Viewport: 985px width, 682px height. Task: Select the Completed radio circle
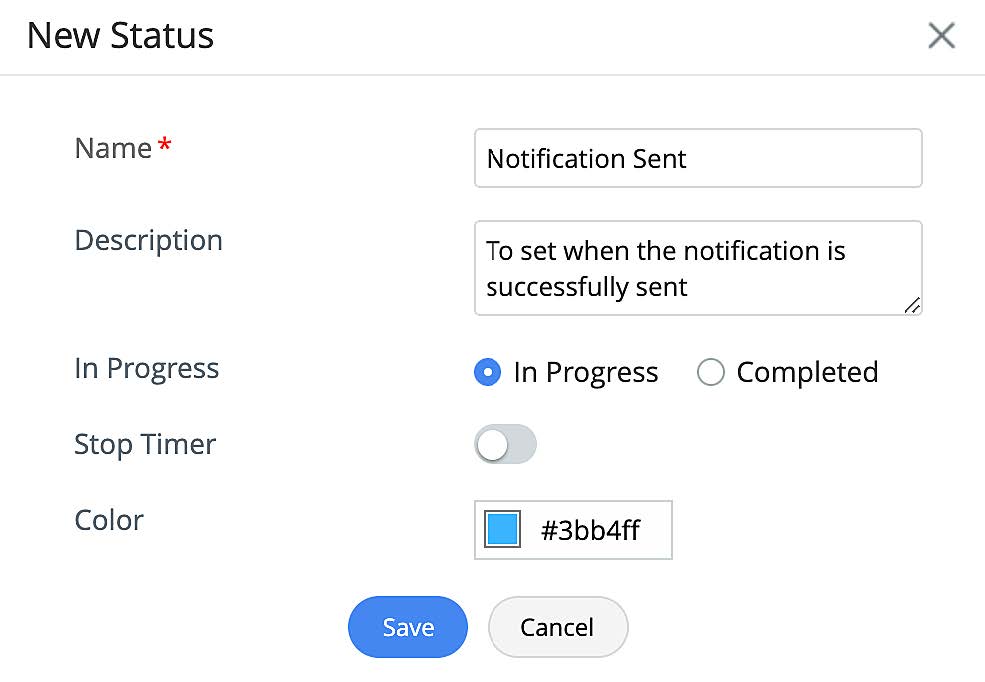tap(710, 373)
